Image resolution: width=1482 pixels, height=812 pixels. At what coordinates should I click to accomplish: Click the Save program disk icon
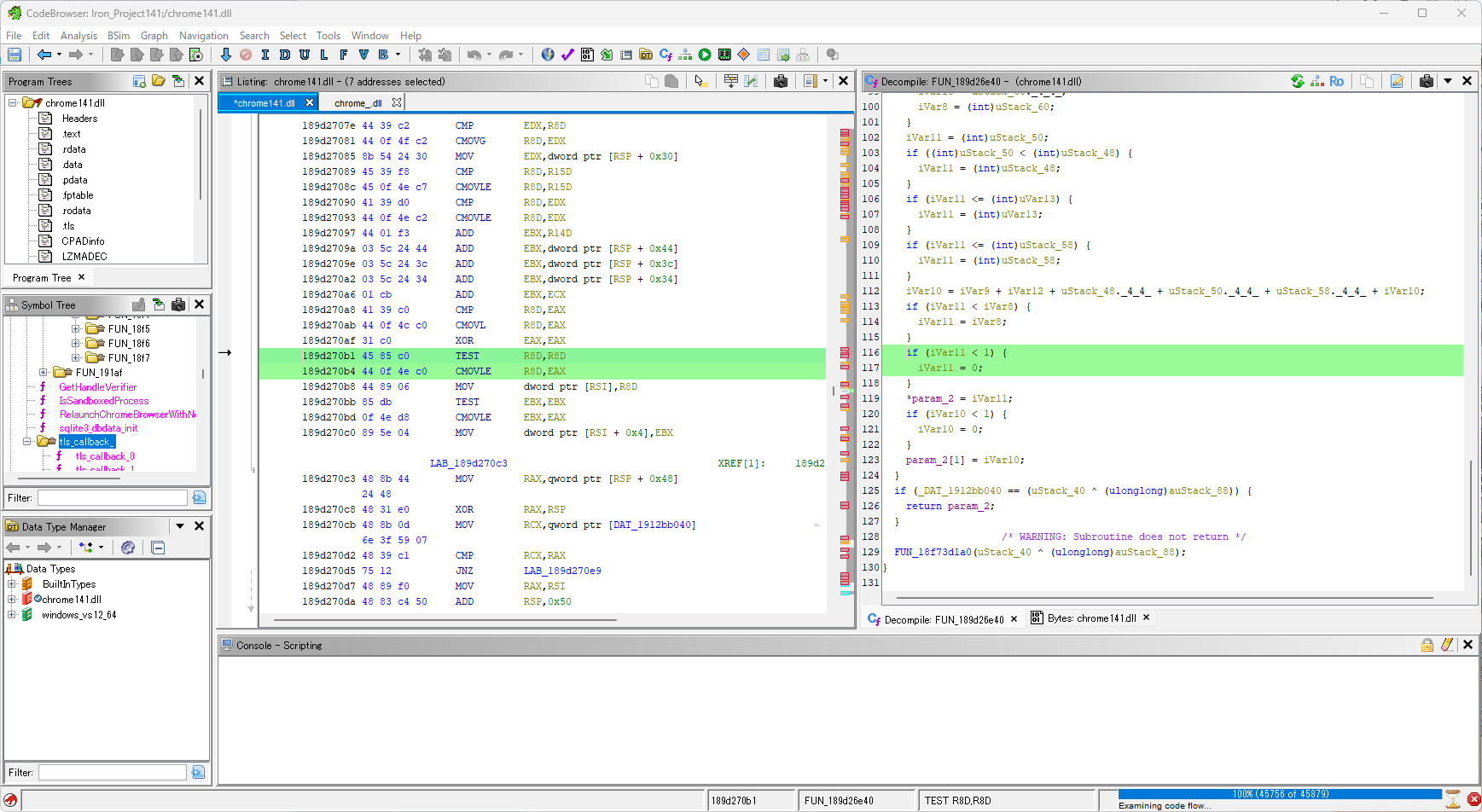tap(15, 55)
